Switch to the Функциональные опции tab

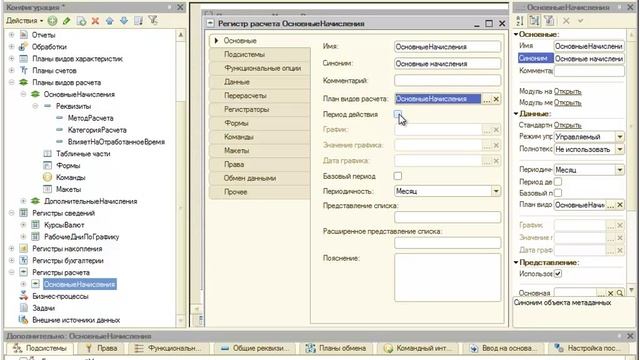pos(260,68)
